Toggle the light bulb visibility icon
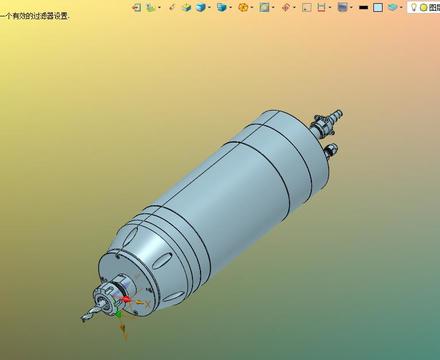 pyautogui.click(x=414, y=7)
